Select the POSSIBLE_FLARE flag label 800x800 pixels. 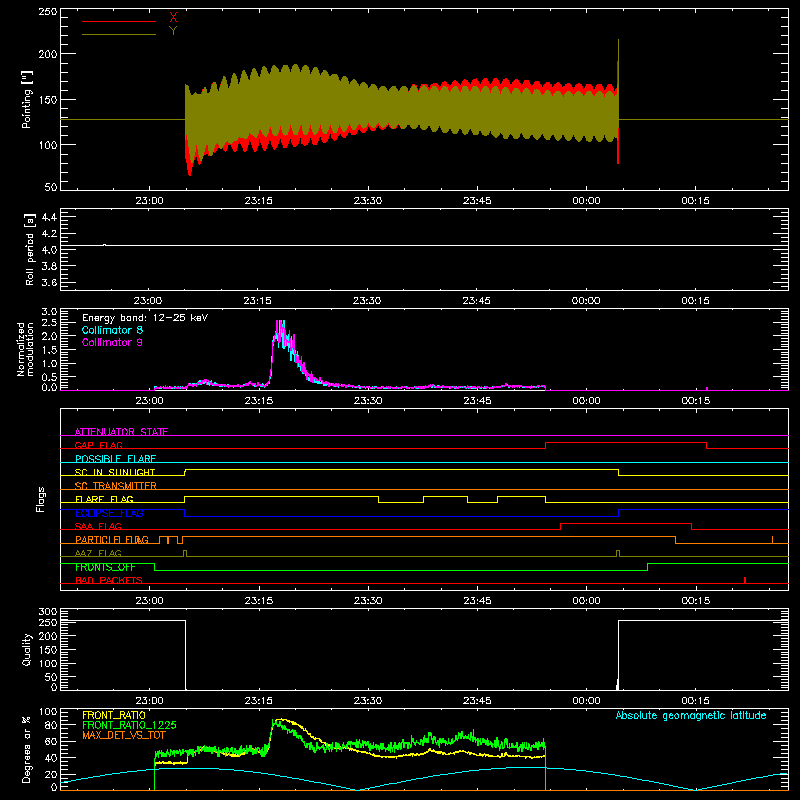(115, 459)
